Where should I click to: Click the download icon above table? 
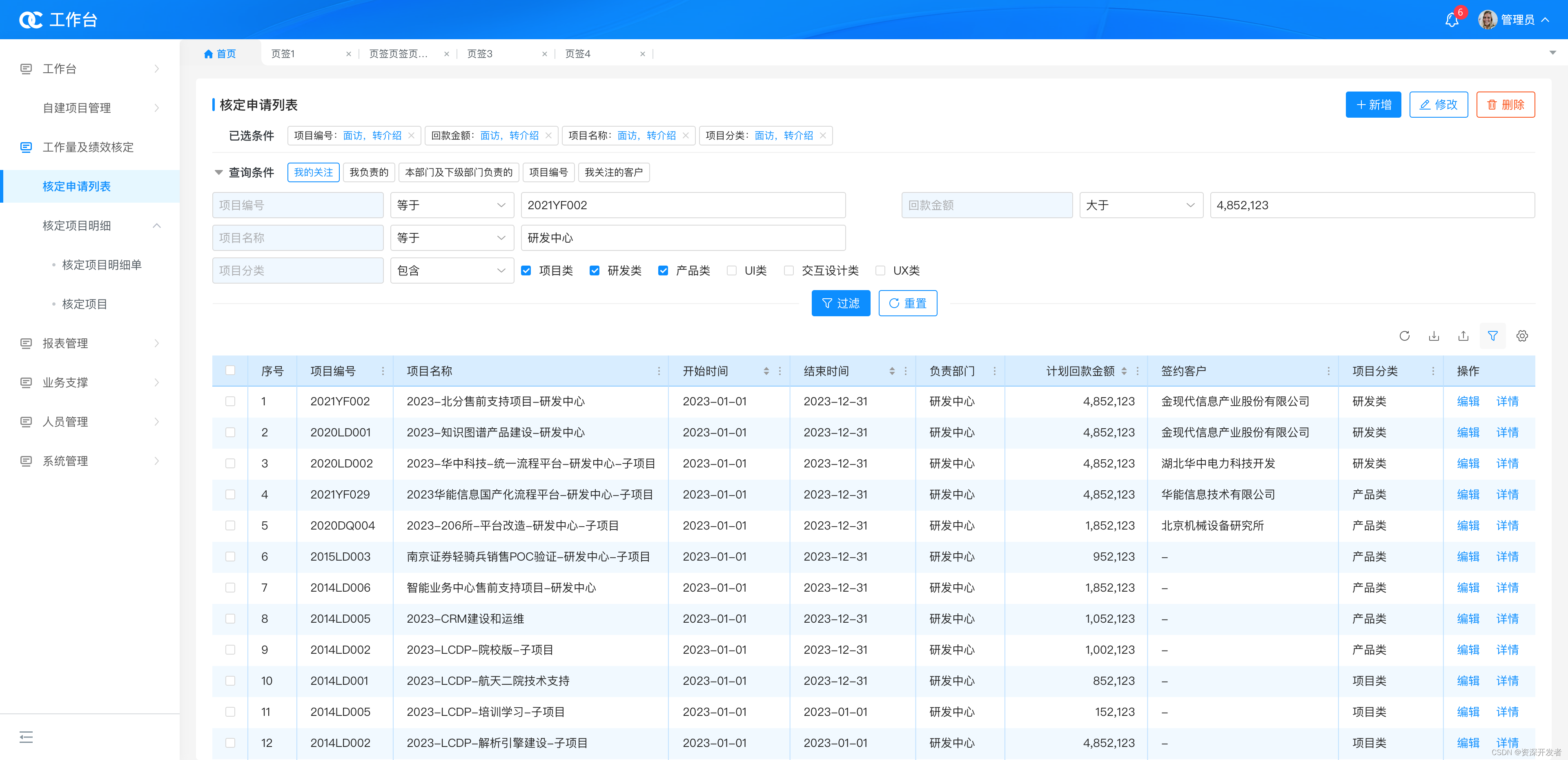[x=1434, y=336]
